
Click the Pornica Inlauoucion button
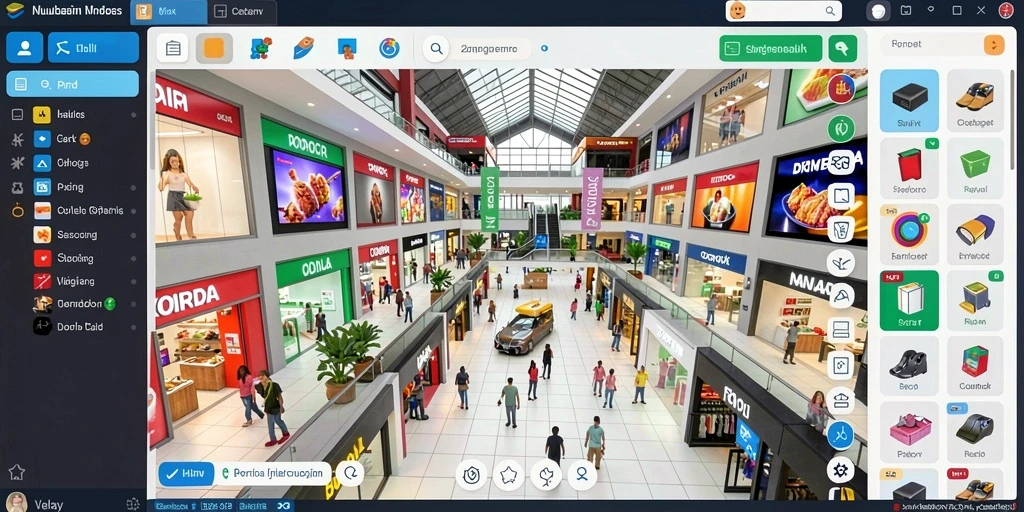click(273, 474)
